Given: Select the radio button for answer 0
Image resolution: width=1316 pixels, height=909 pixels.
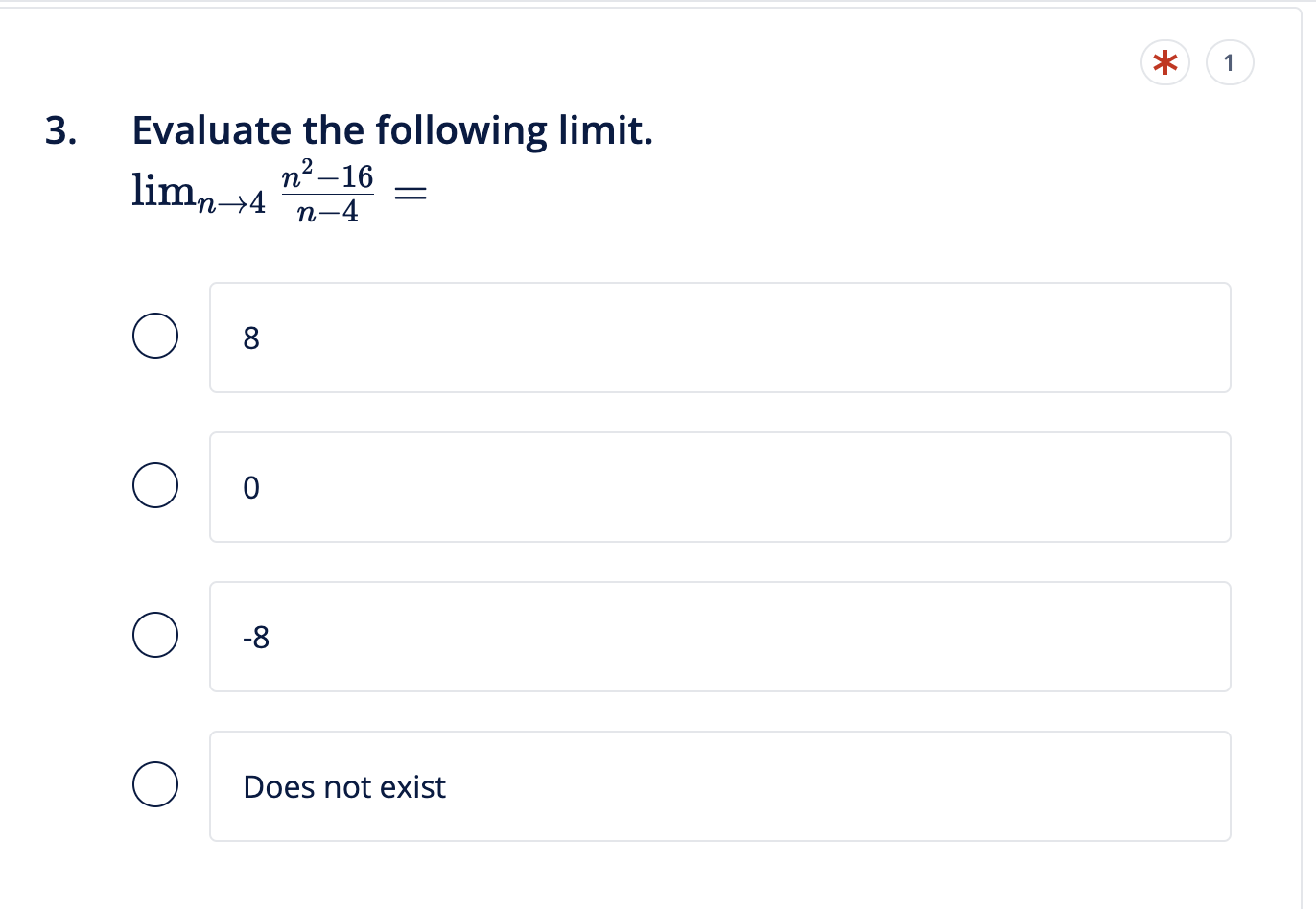Looking at the screenshot, I should click(155, 485).
